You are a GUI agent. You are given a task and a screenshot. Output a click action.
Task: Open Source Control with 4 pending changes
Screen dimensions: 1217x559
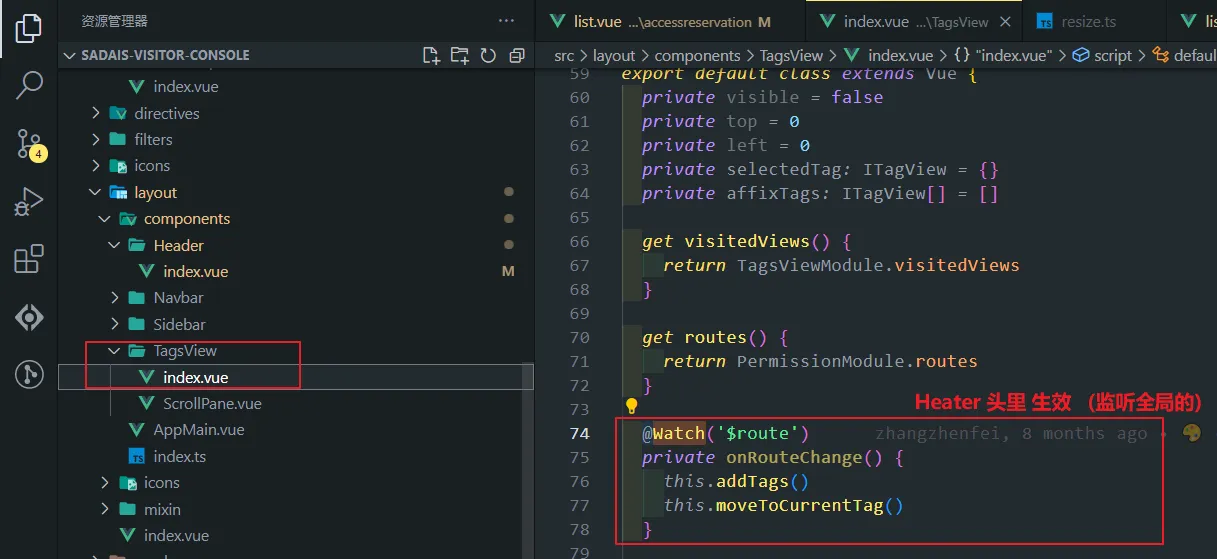coord(29,144)
